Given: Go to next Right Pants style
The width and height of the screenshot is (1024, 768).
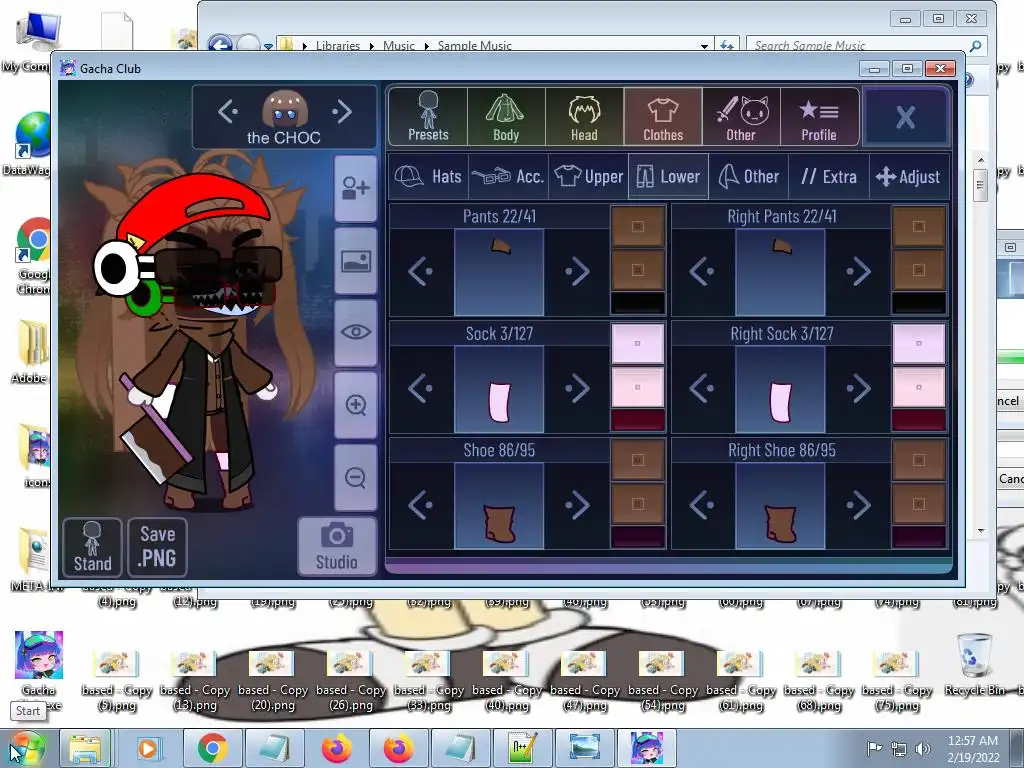Looking at the screenshot, I should coord(858,272).
